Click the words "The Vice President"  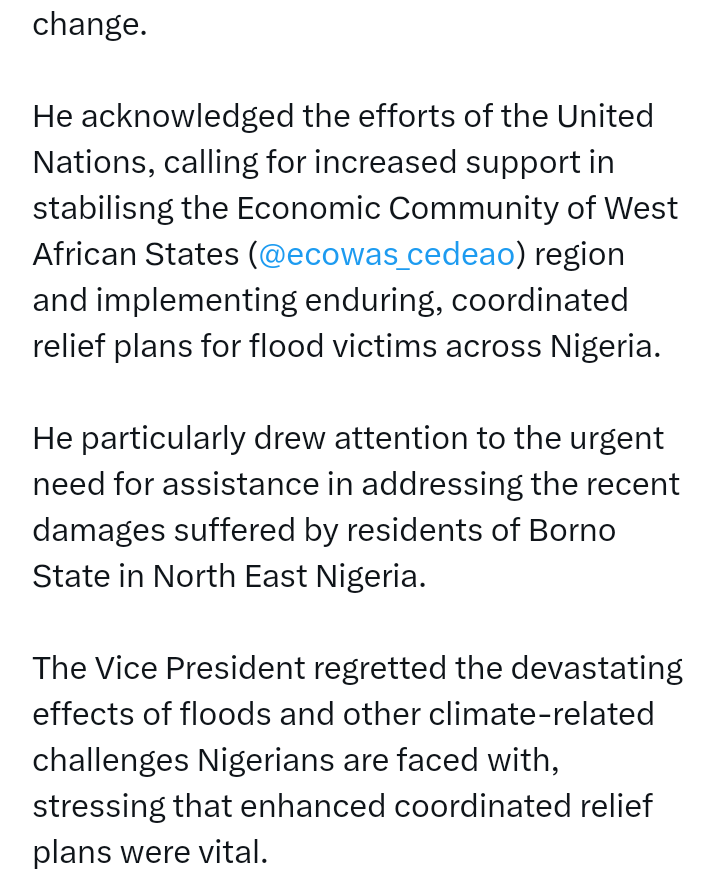tap(169, 669)
